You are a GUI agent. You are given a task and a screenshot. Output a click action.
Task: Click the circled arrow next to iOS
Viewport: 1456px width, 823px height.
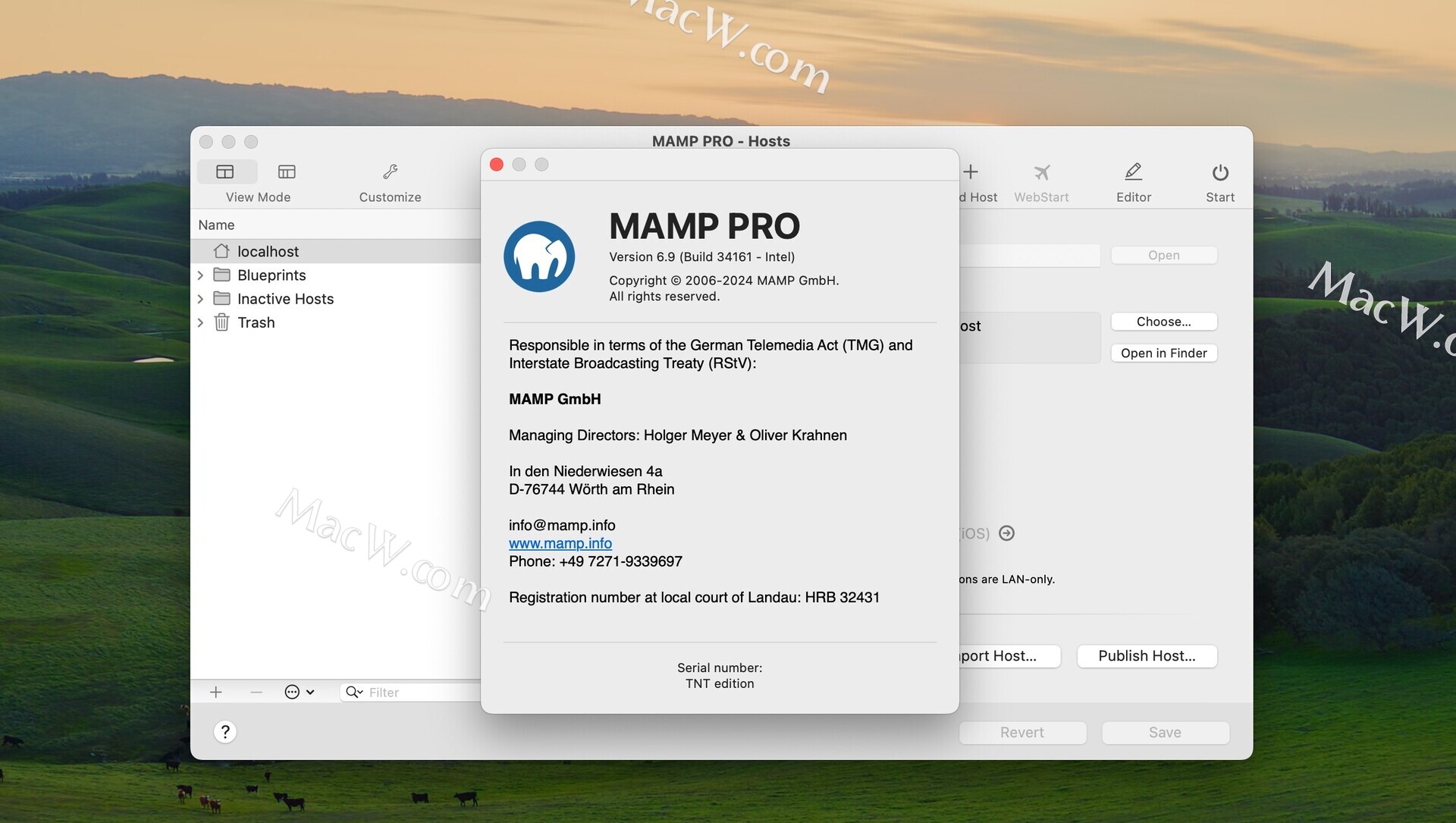tap(1007, 533)
